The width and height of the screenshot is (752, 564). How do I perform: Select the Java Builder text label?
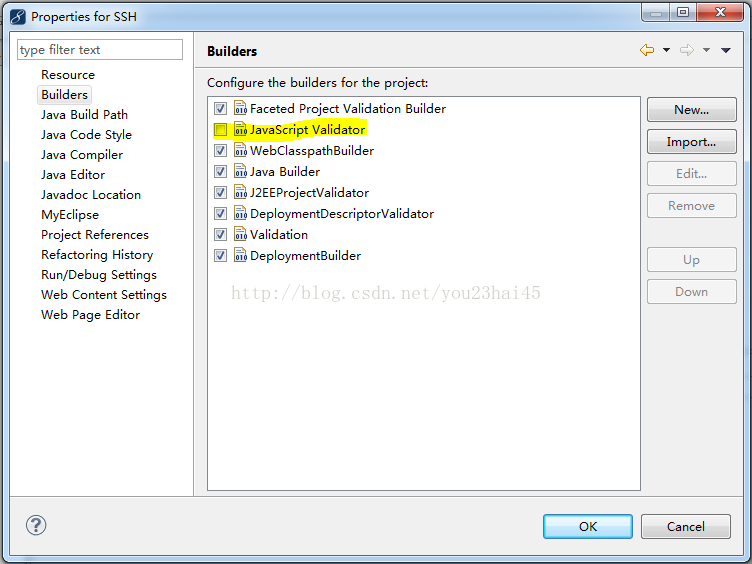click(x=285, y=172)
